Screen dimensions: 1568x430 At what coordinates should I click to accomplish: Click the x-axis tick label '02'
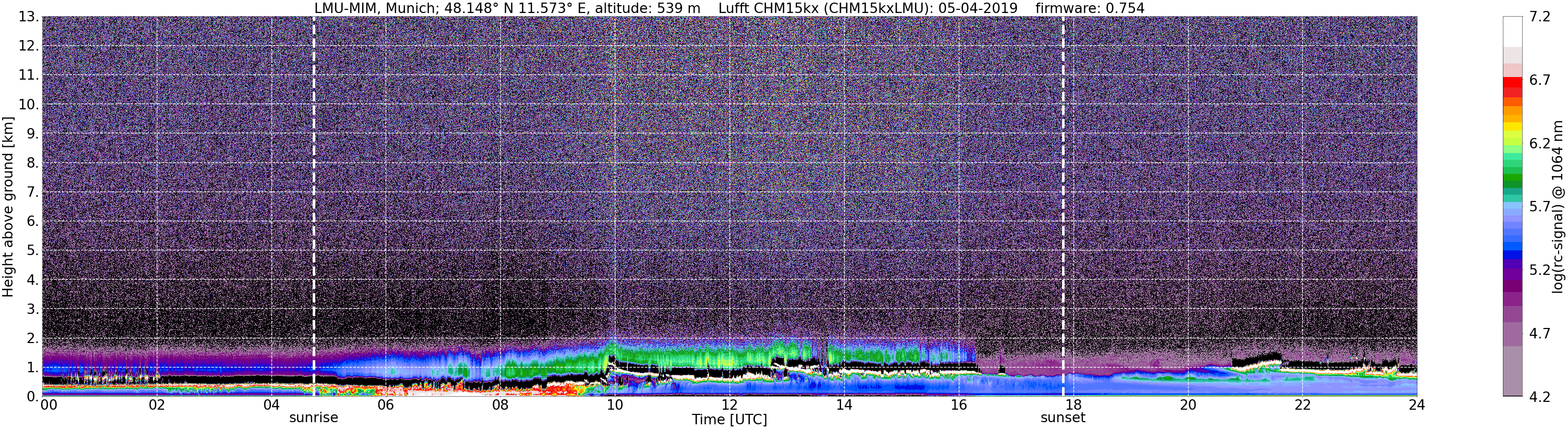[x=156, y=404]
